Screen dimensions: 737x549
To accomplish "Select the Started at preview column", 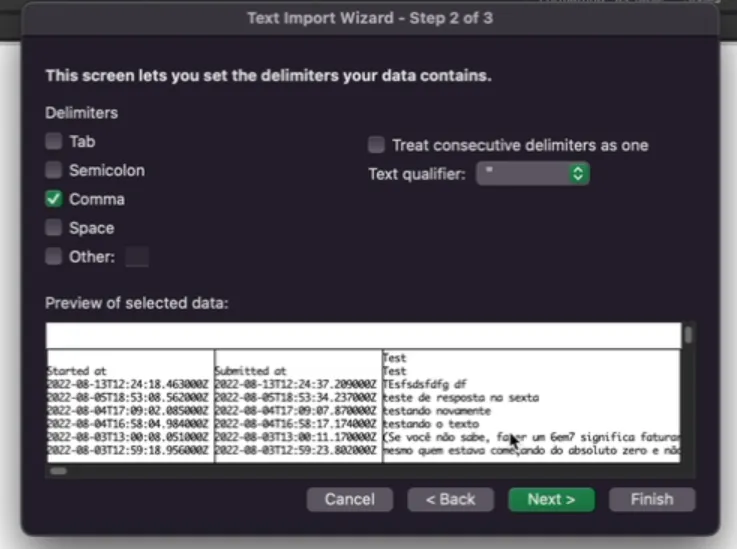I will point(130,406).
